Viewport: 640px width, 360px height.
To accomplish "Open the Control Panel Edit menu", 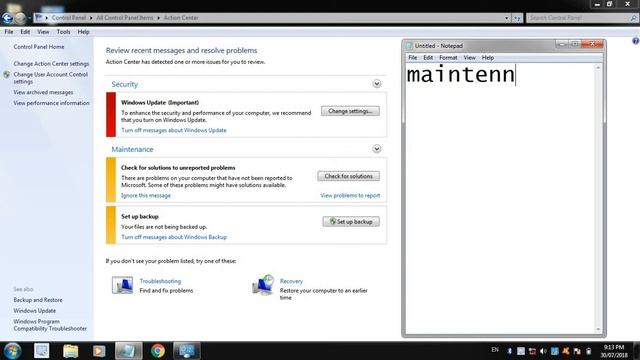I will pos(25,31).
